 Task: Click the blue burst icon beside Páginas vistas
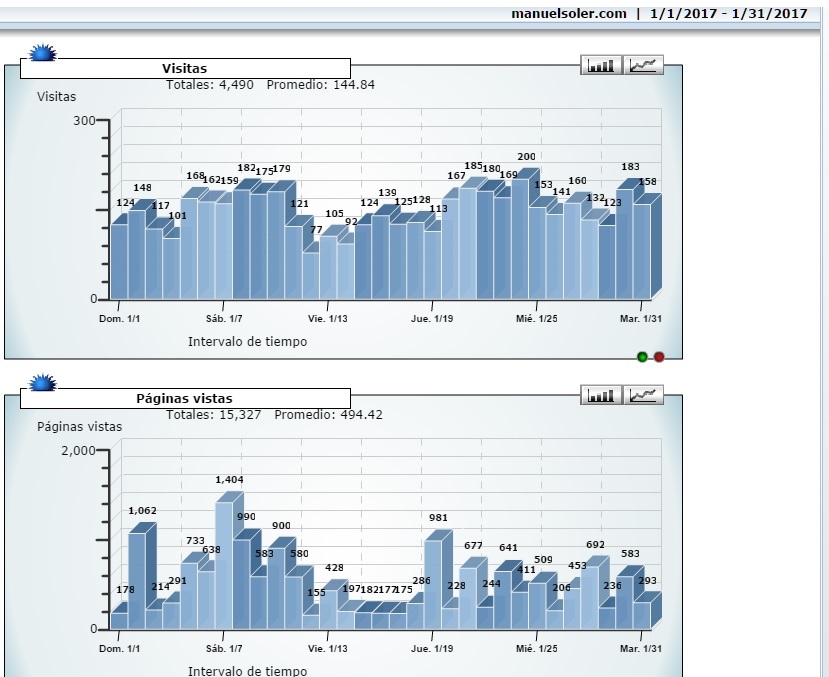click(x=41, y=383)
